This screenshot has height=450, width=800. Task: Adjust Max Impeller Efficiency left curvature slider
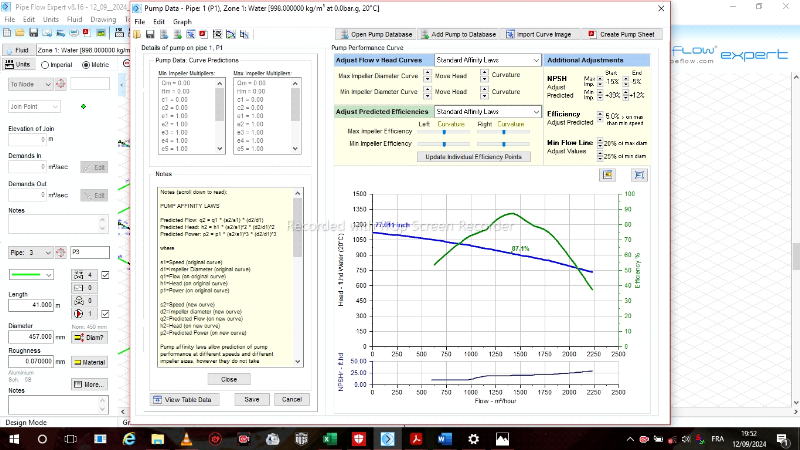pos(445,131)
